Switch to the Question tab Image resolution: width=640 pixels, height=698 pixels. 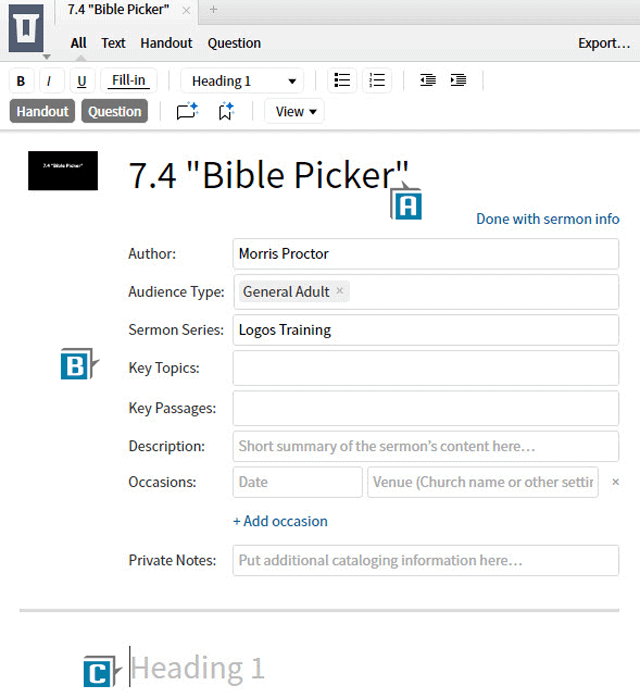point(234,43)
